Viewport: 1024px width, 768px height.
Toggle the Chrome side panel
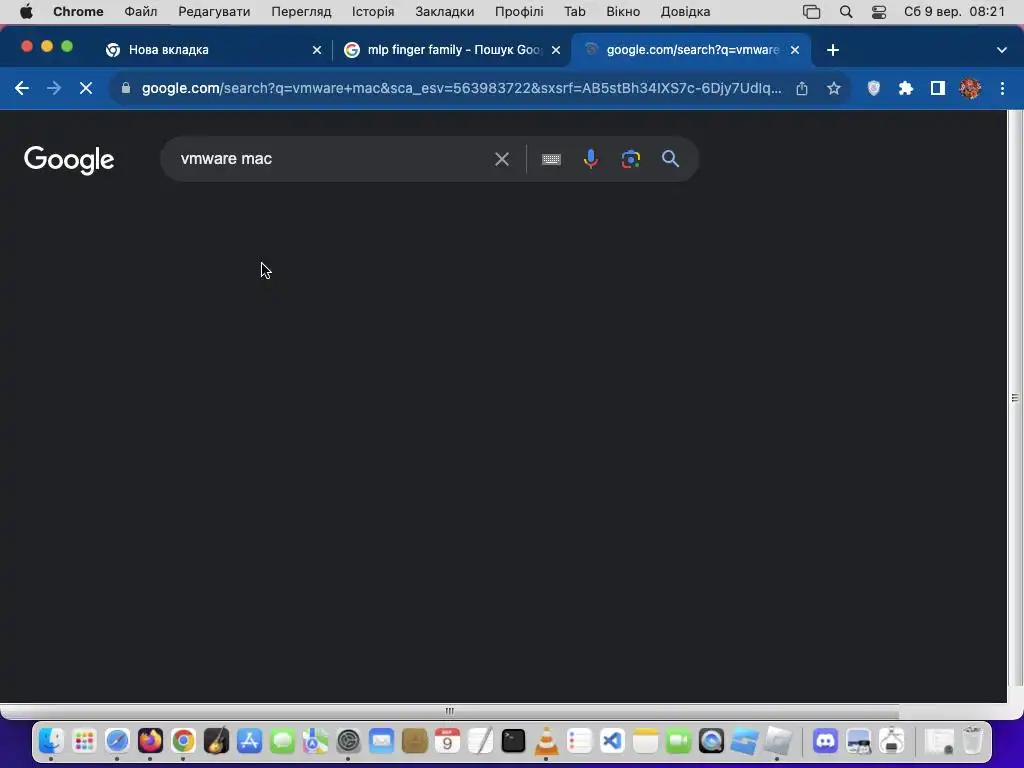point(938,88)
